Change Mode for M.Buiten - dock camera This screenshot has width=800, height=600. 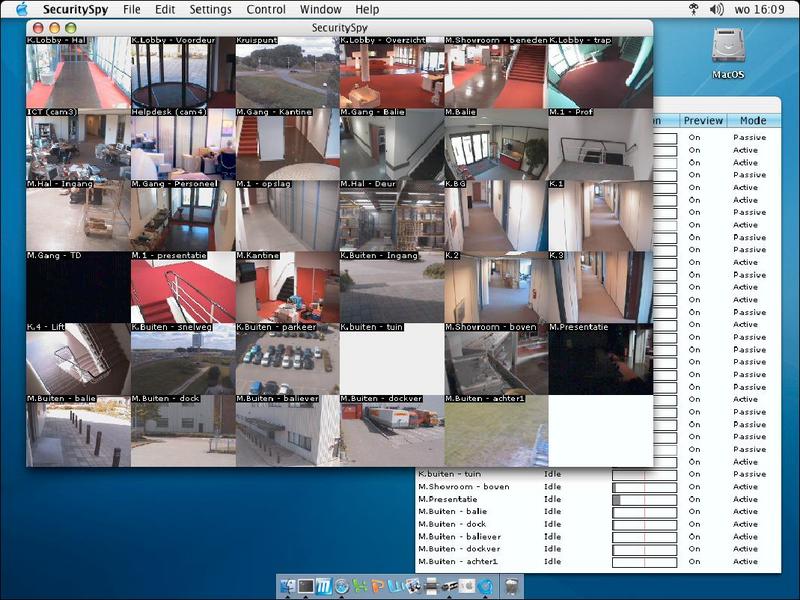(745, 524)
